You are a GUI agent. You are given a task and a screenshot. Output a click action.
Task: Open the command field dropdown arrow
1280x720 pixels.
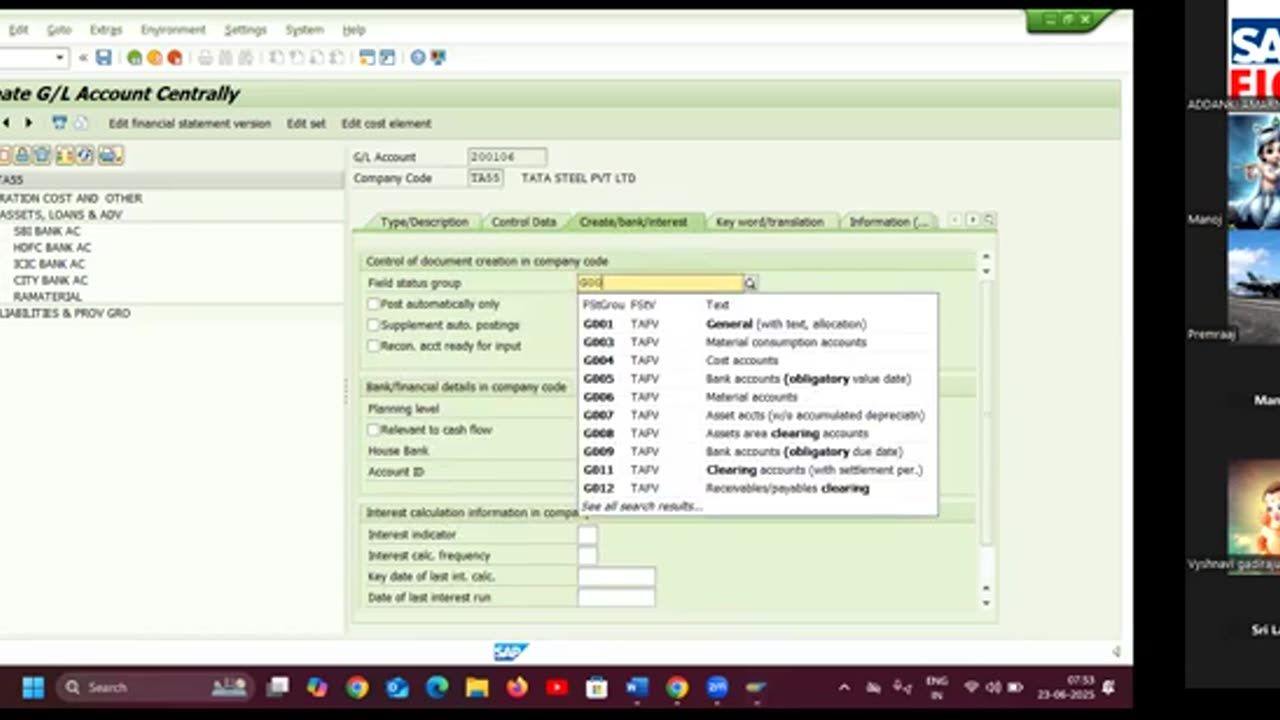coord(60,58)
